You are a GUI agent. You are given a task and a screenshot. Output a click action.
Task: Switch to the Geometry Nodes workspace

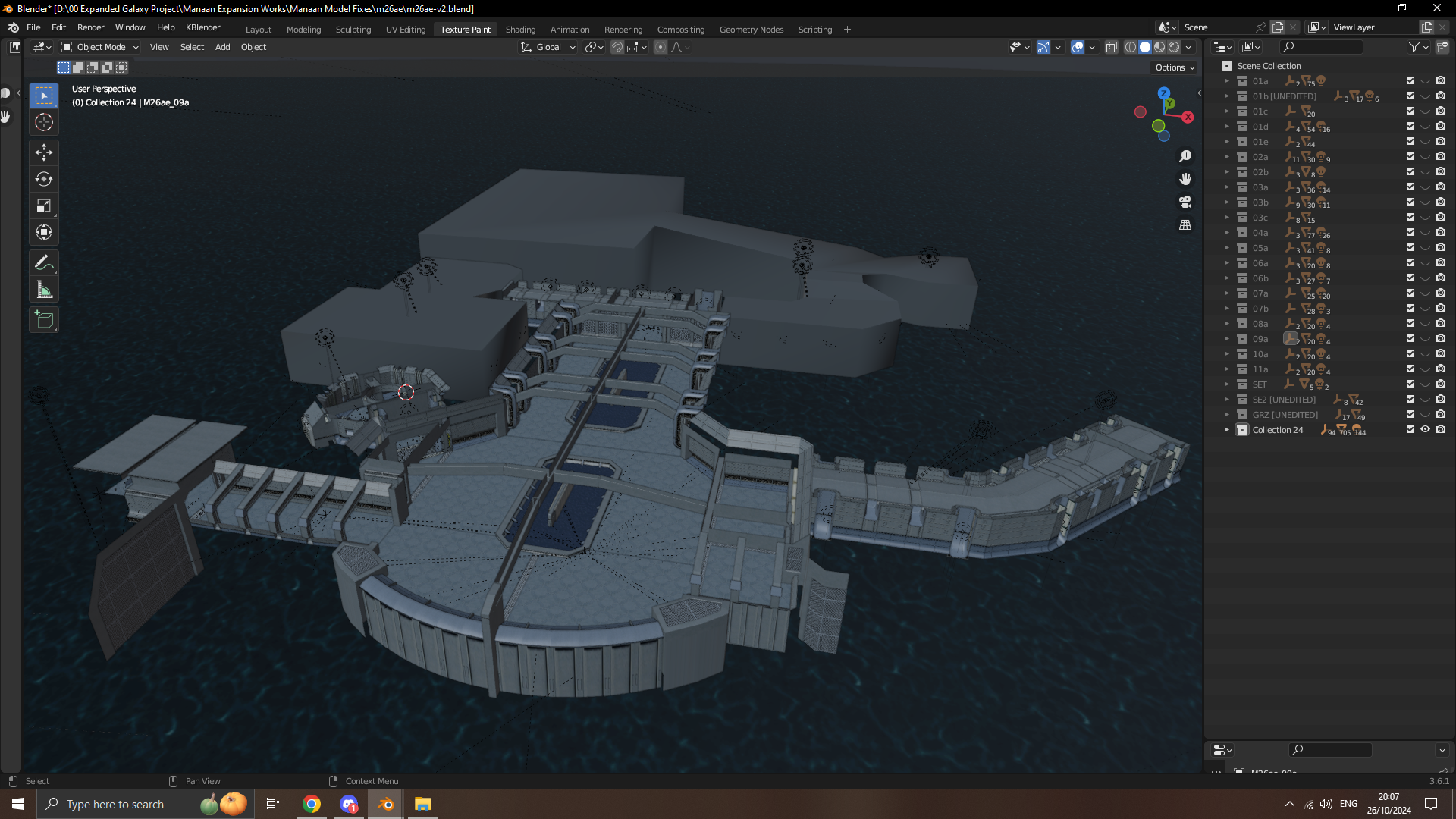click(752, 30)
